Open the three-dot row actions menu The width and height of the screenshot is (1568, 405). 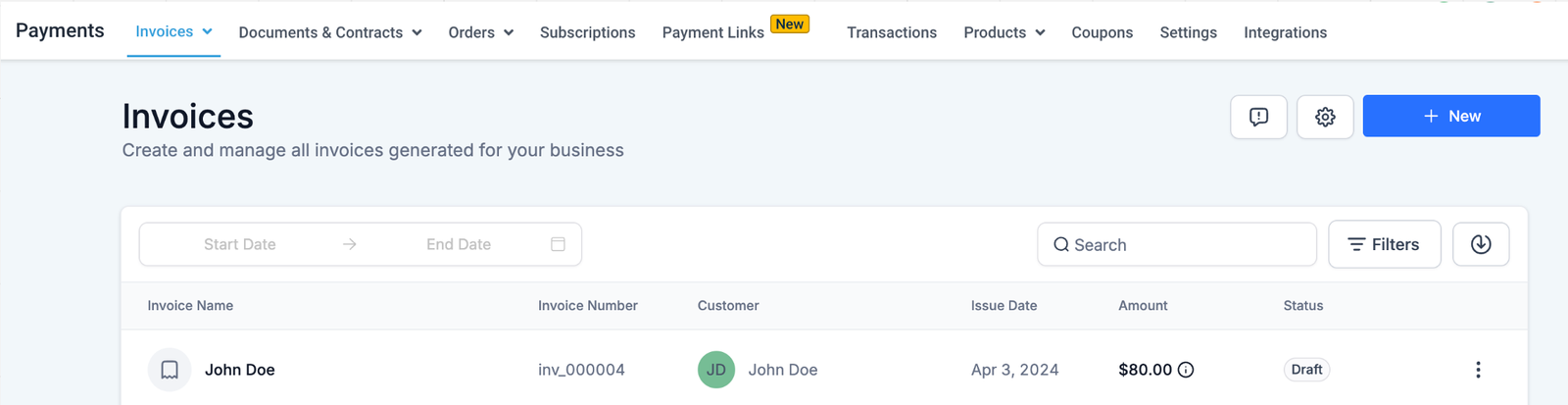tap(1478, 370)
